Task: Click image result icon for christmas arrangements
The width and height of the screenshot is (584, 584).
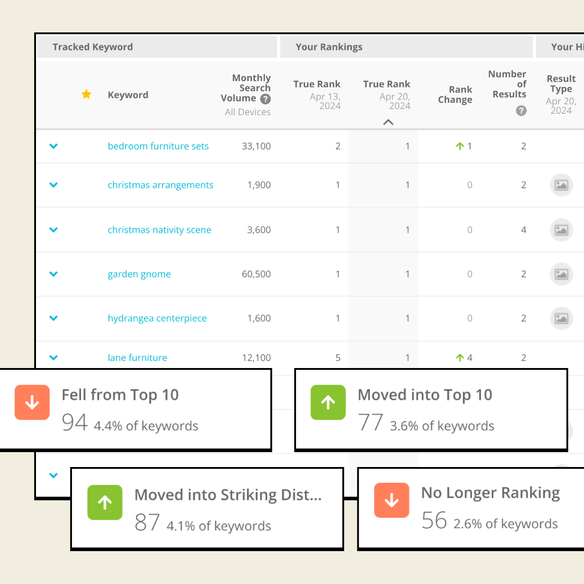Action: pos(561,185)
